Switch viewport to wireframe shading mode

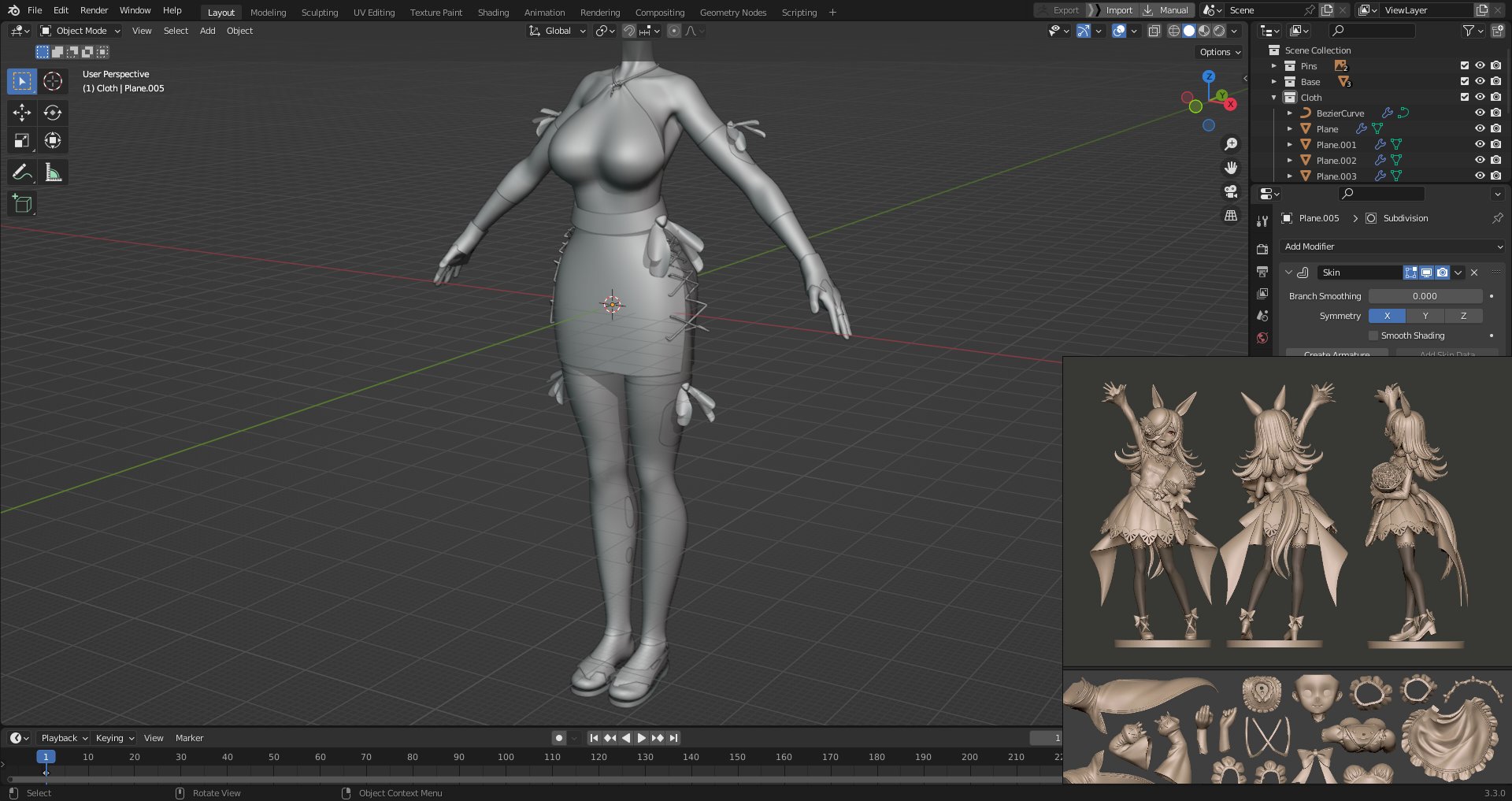[1174, 31]
